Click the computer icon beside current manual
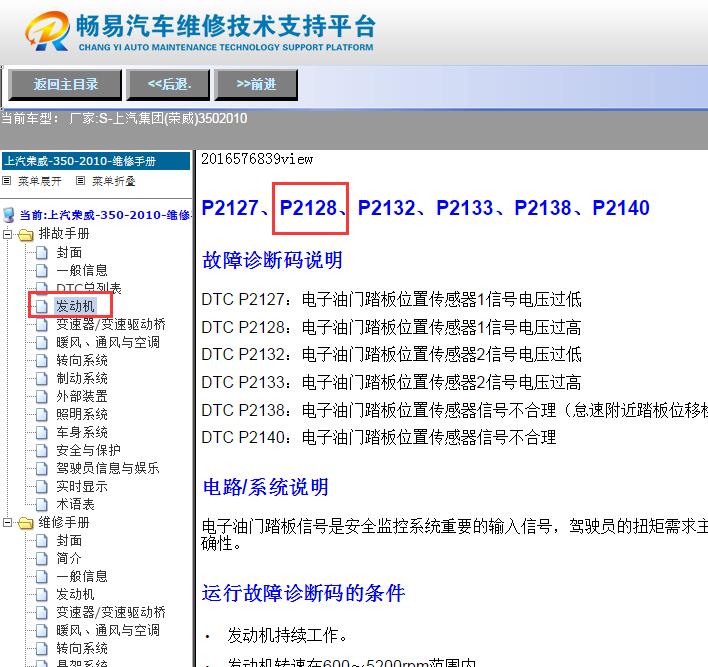Image resolution: width=708 pixels, height=667 pixels. [8, 215]
